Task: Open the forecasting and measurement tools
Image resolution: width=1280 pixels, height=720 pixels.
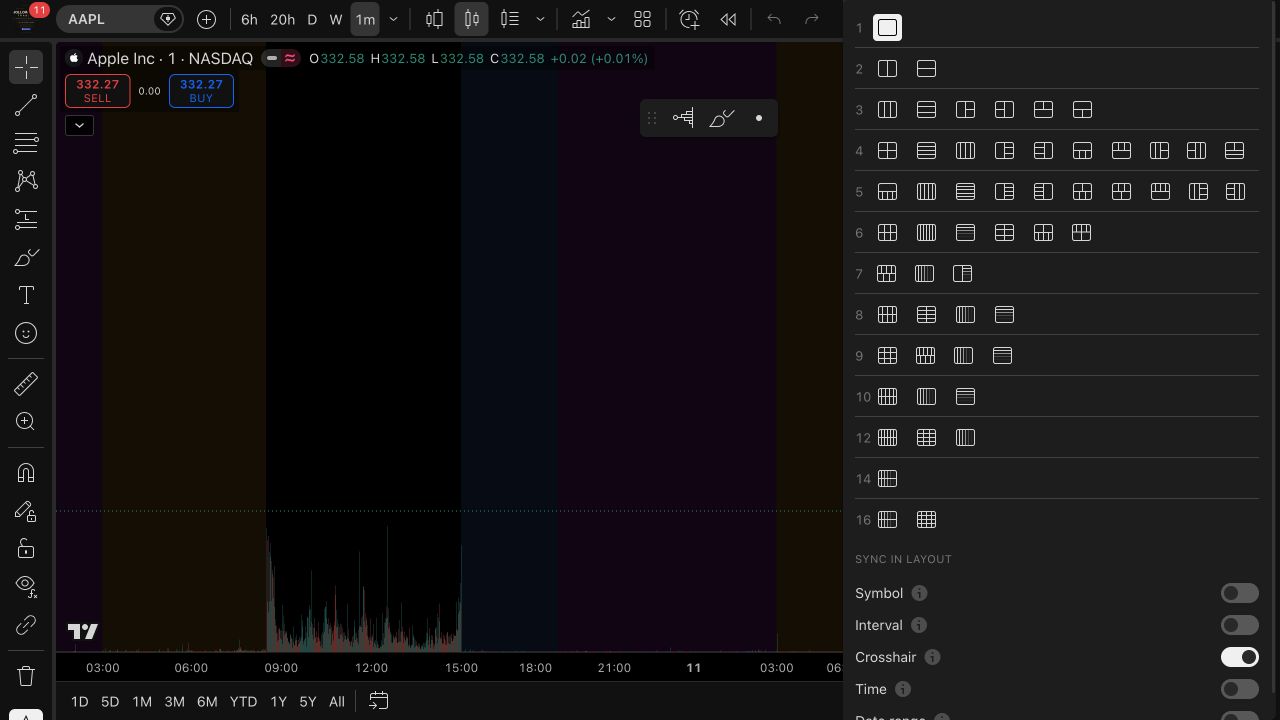Action: [26, 219]
